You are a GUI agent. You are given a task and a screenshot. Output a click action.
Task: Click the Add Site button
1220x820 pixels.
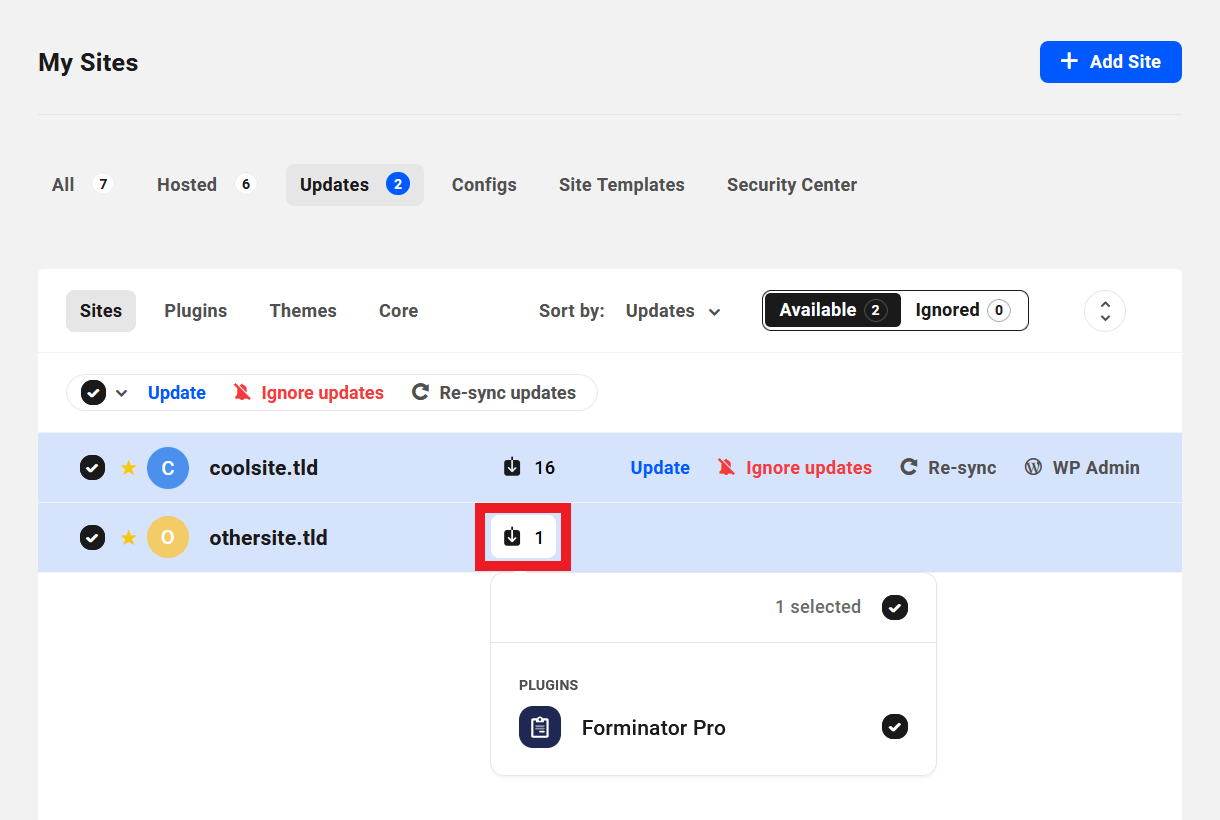[x=1110, y=62]
